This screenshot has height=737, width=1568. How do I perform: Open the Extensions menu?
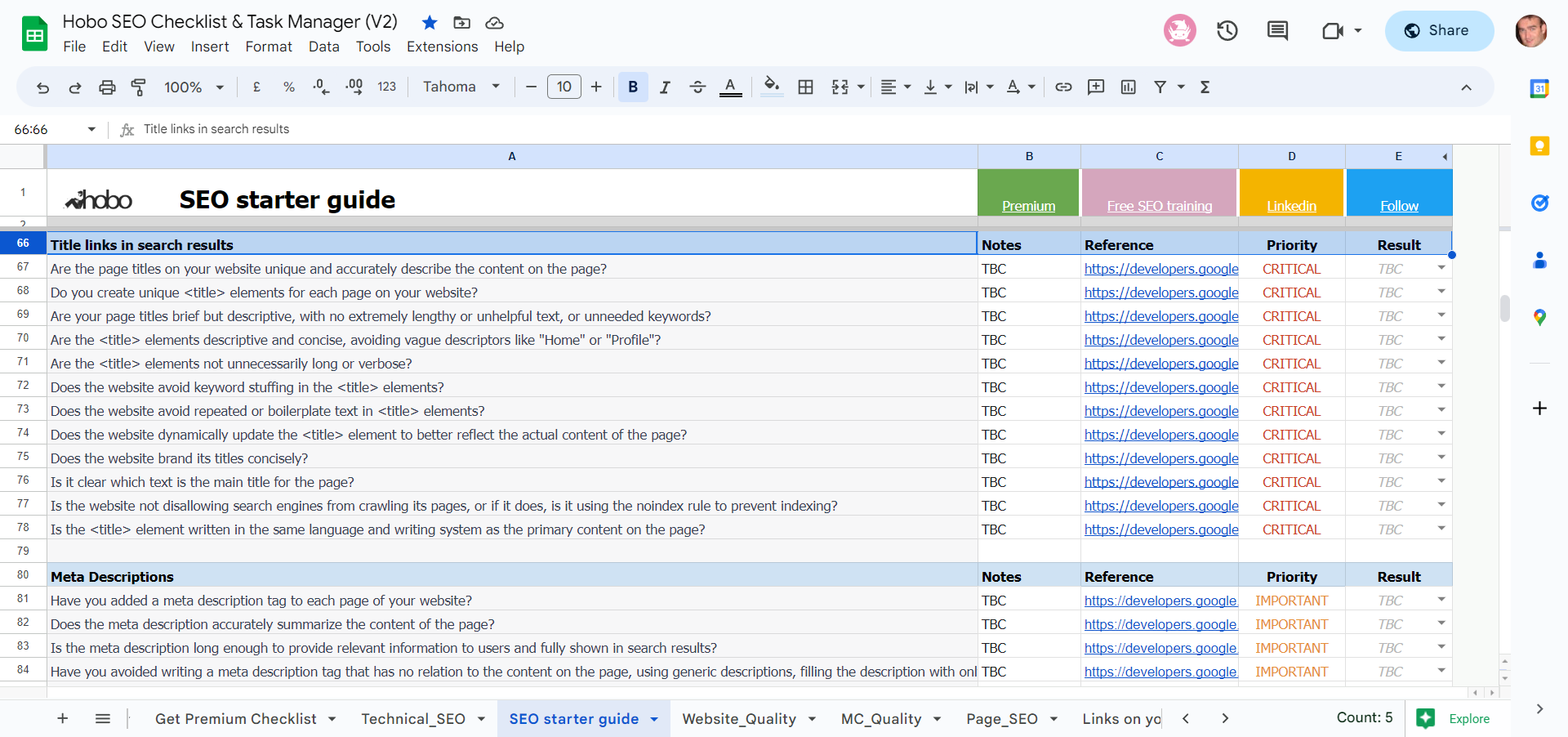click(442, 47)
